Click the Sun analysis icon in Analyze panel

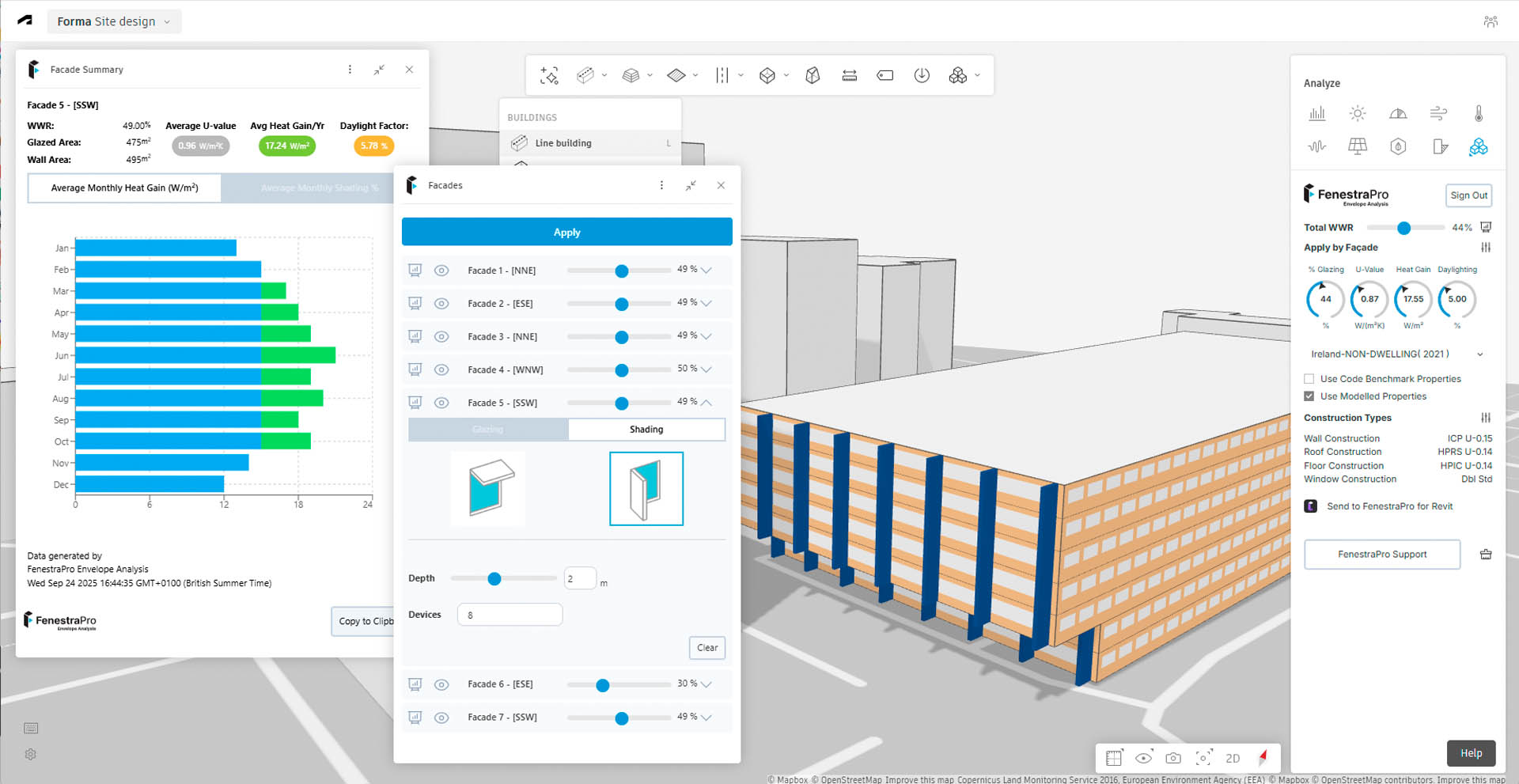tap(1358, 113)
